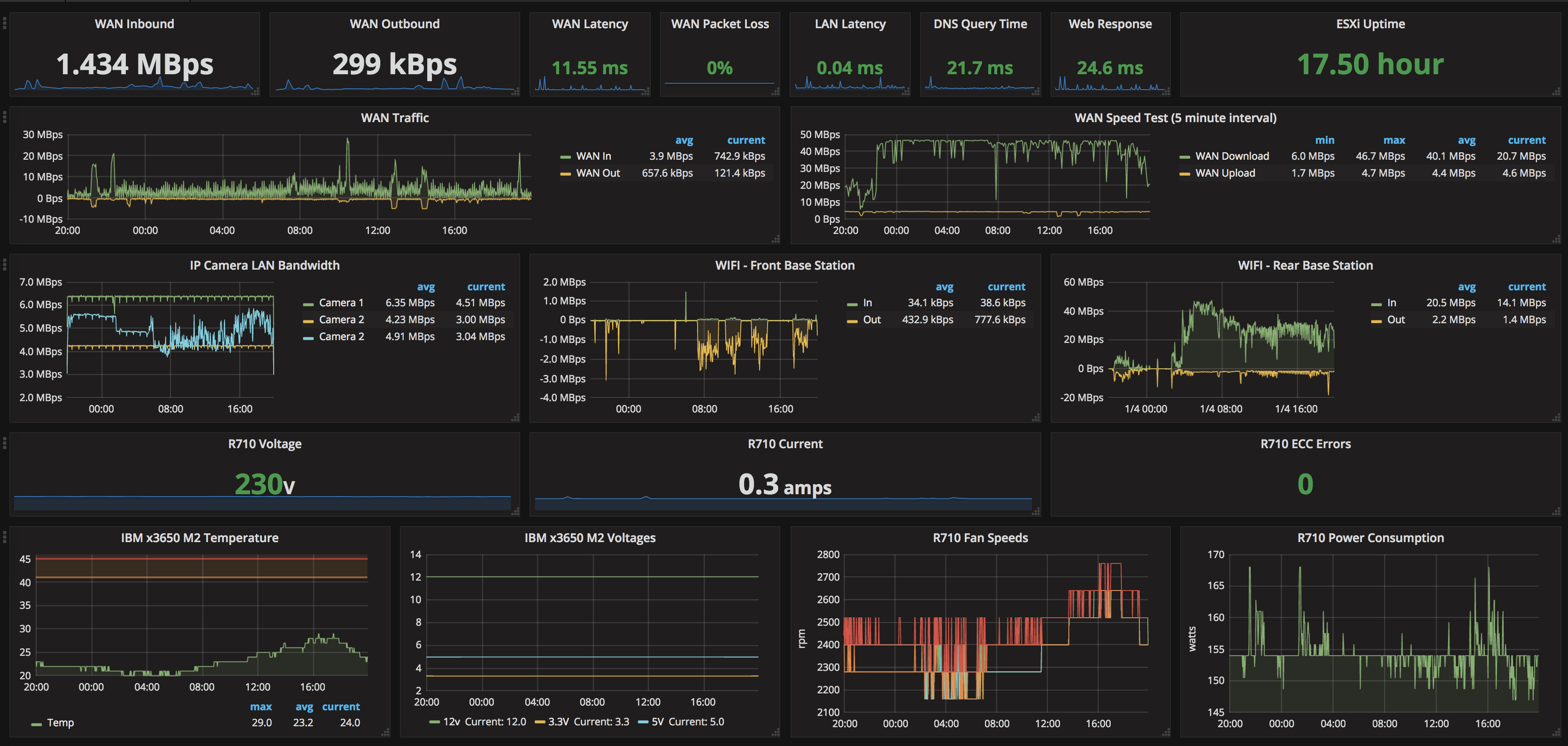Click the 0.3 amps current value
This screenshot has height=746, width=1568.
coord(784,485)
